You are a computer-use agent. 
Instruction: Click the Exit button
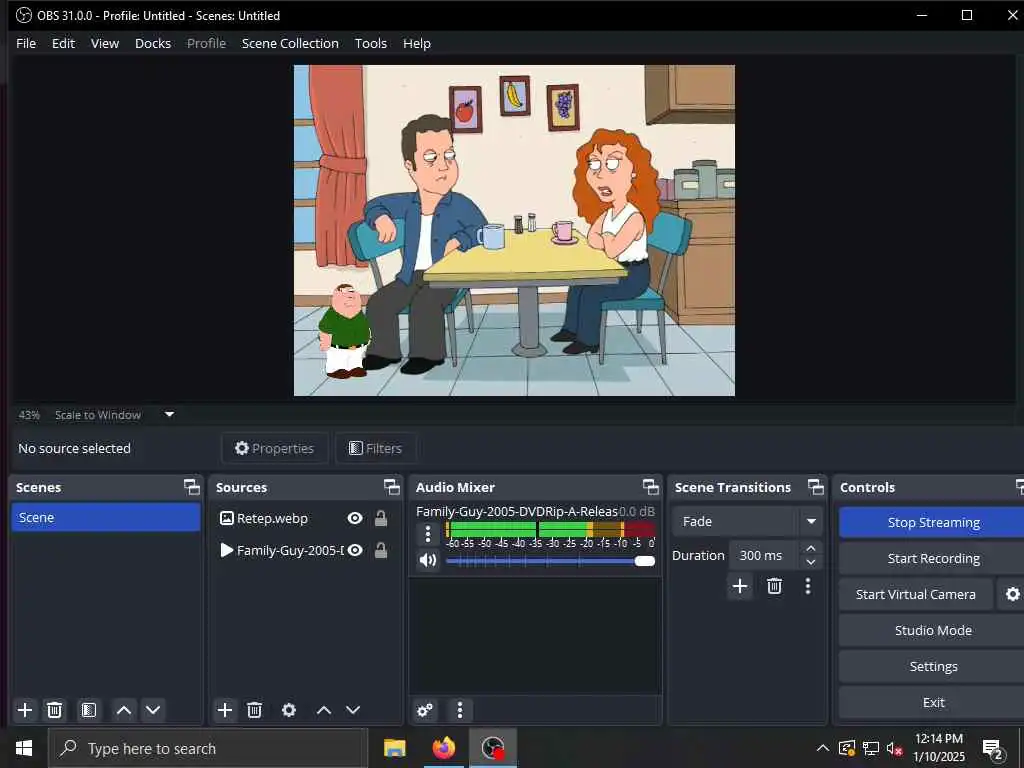pos(933,702)
